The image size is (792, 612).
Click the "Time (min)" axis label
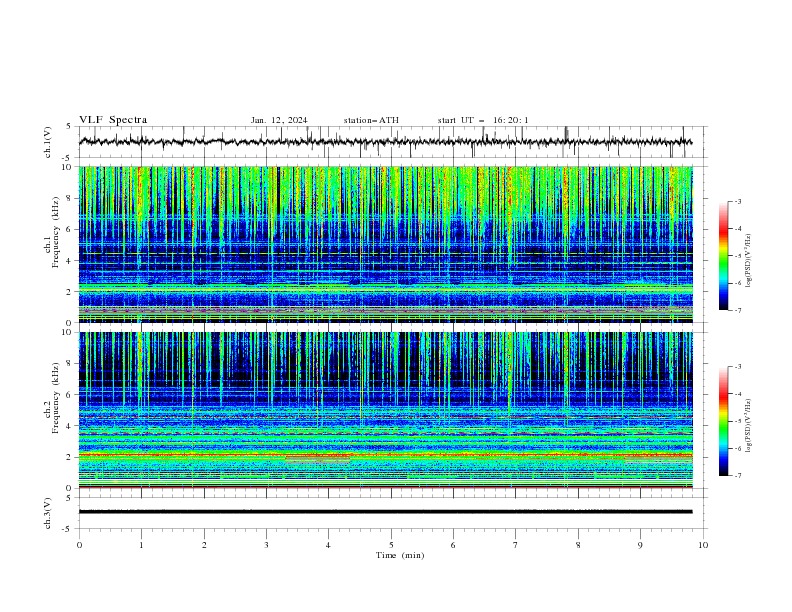(x=400, y=555)
